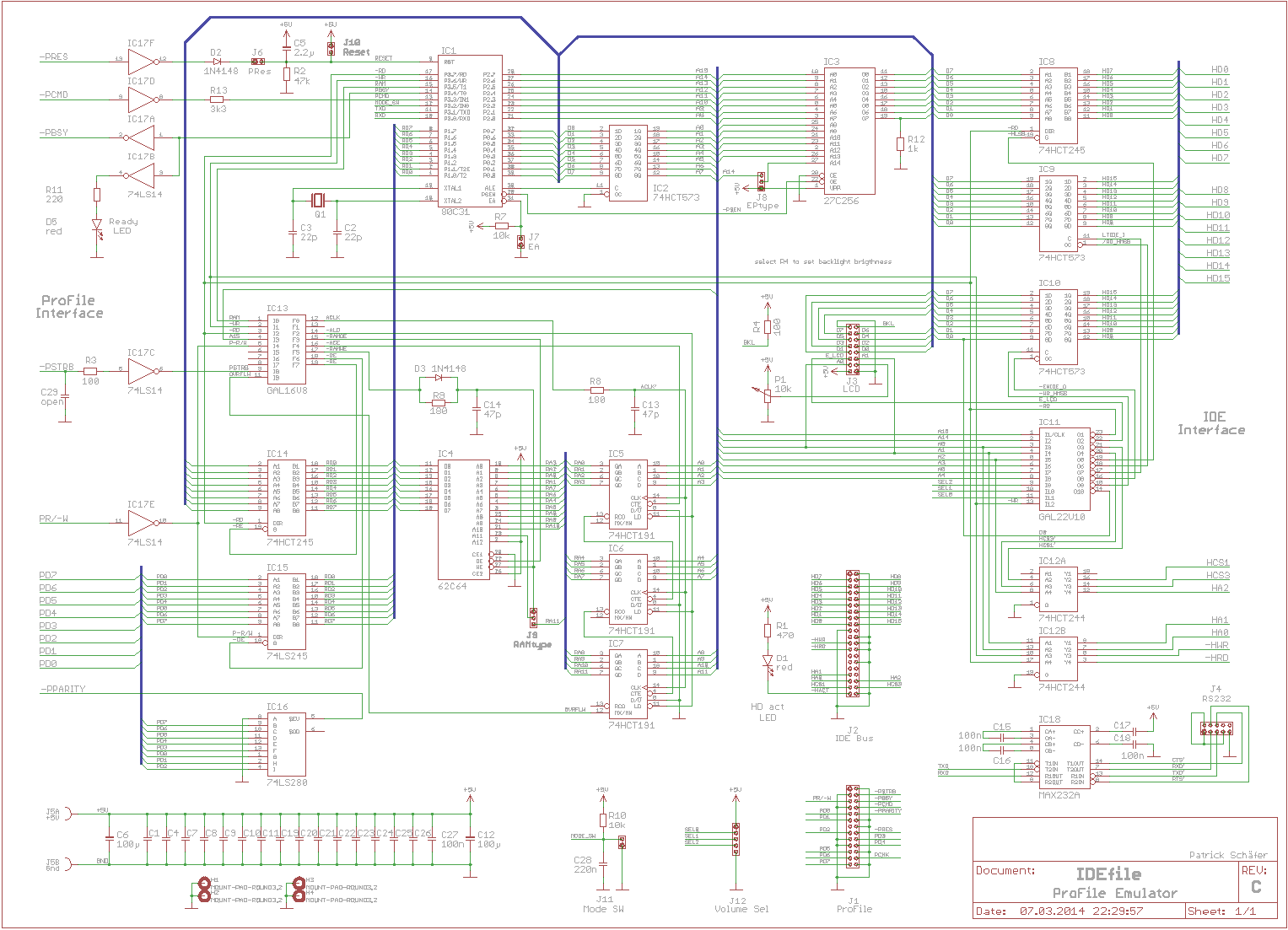Click the P1 10k potentiometer symbol
1288x930 pixels.
pos(767,391)
